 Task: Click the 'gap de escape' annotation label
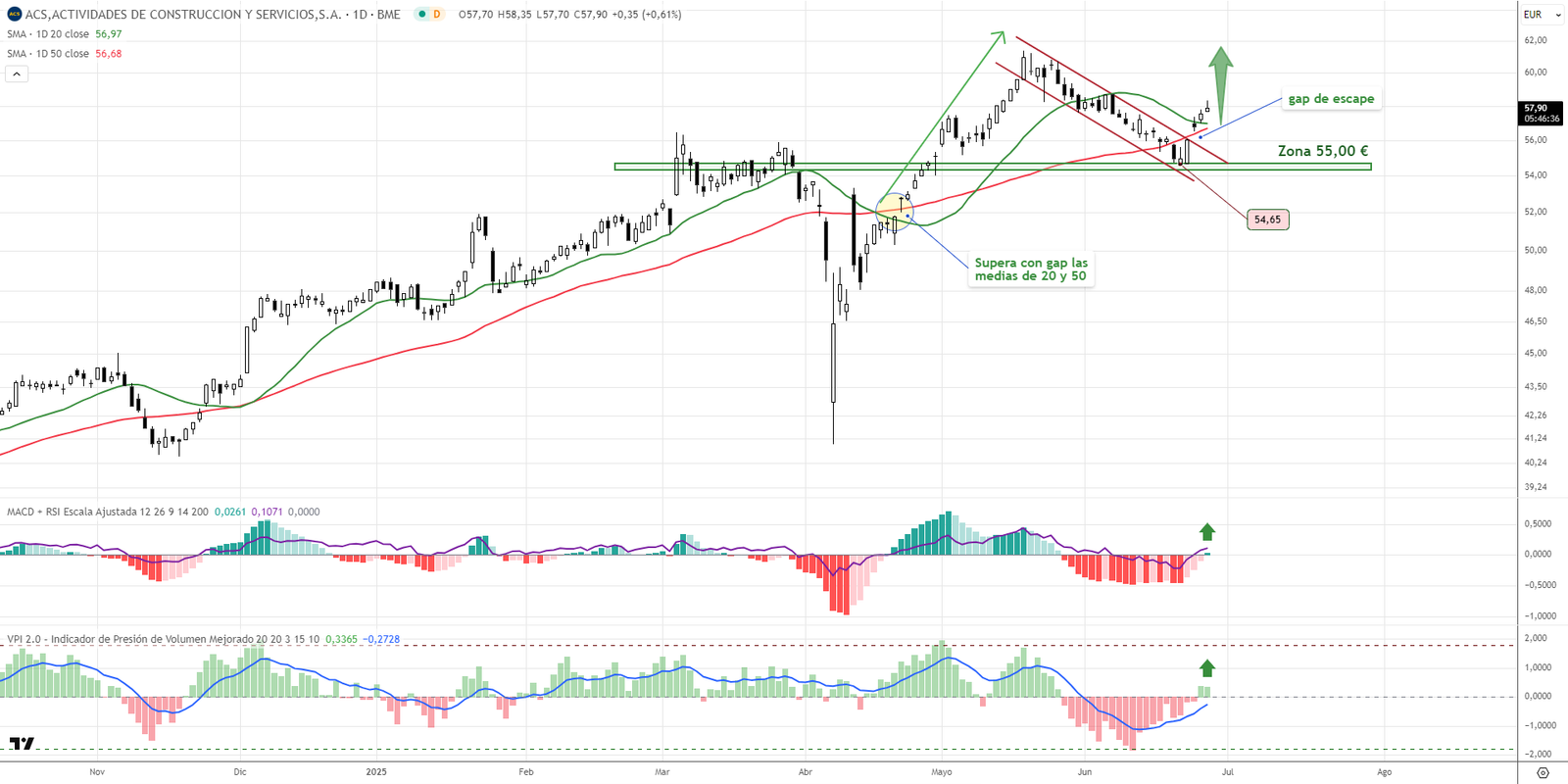pyautogui.click(x=1331, y=99)
